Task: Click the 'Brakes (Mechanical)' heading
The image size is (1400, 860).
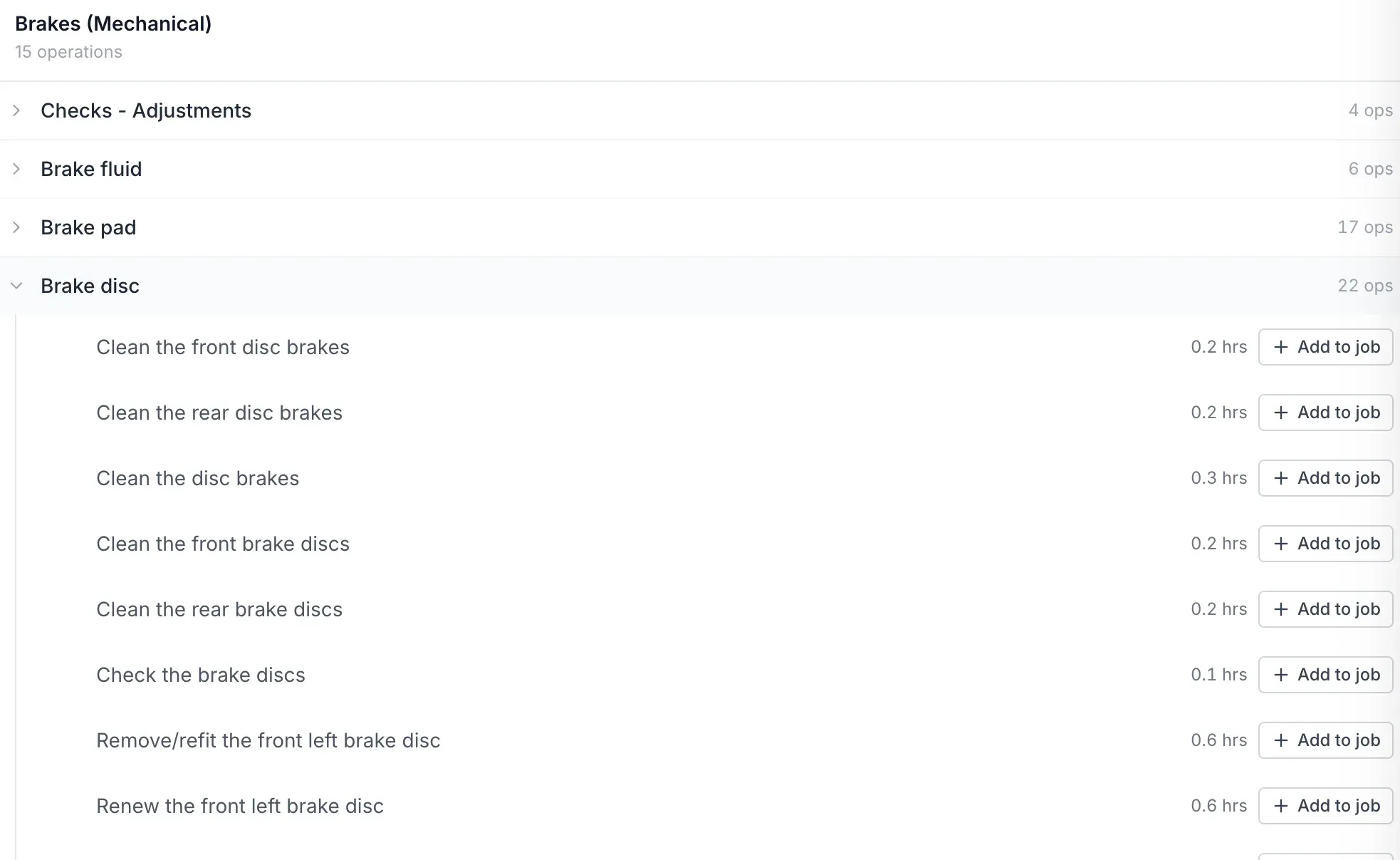Action: coord(113,24)
